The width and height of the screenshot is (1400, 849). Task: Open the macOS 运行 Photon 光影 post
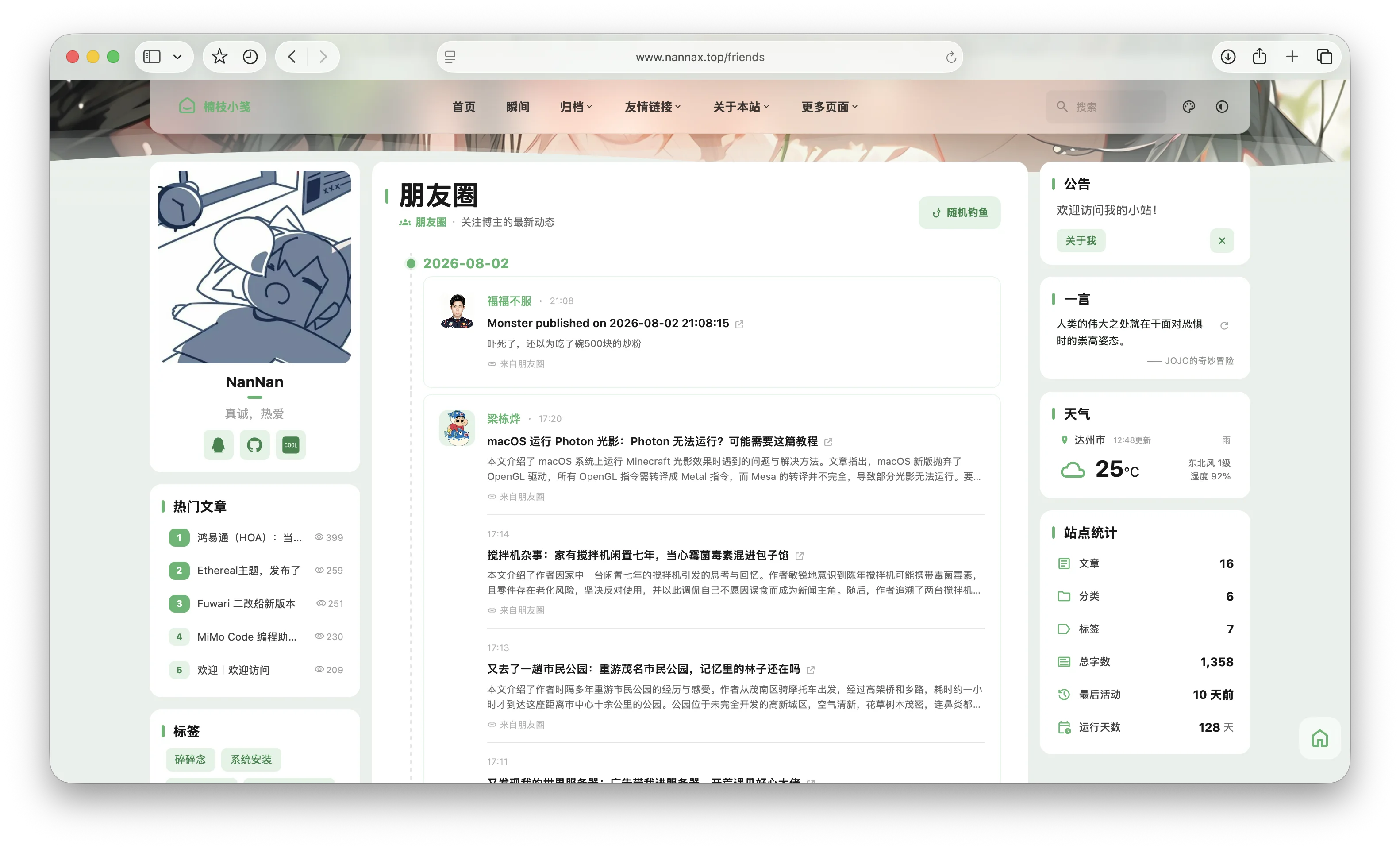pos(652,442)
